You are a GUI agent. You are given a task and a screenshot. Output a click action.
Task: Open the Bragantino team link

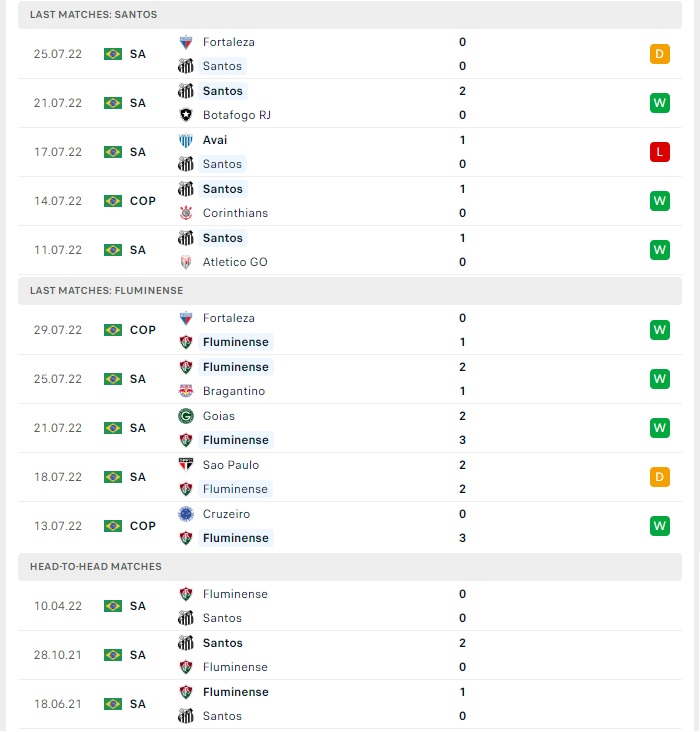pyautogui.click(x=233, y=391)
